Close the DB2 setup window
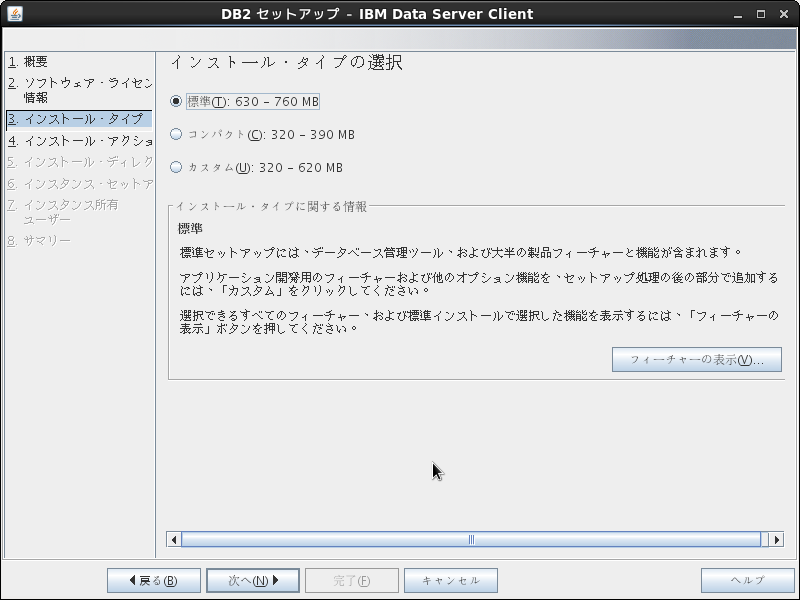The image size is (800, 600). [784, 14]
